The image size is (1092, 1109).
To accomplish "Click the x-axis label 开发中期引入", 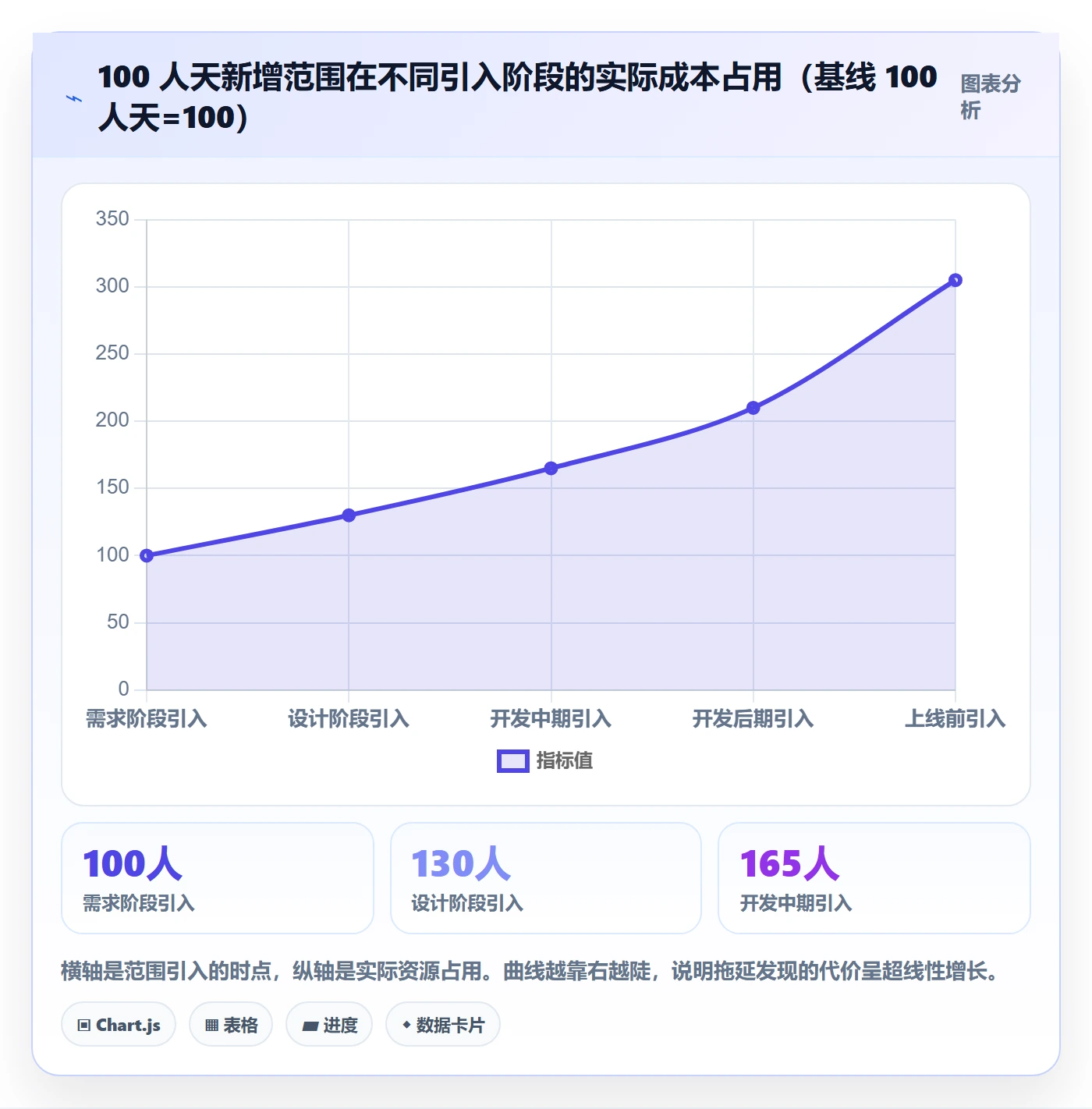I will (551, 718).
